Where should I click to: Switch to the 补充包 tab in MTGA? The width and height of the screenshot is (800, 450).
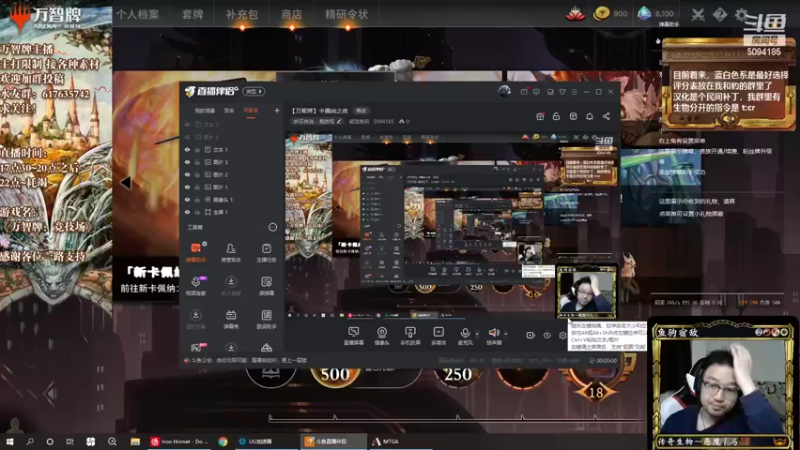click(242, 14)
